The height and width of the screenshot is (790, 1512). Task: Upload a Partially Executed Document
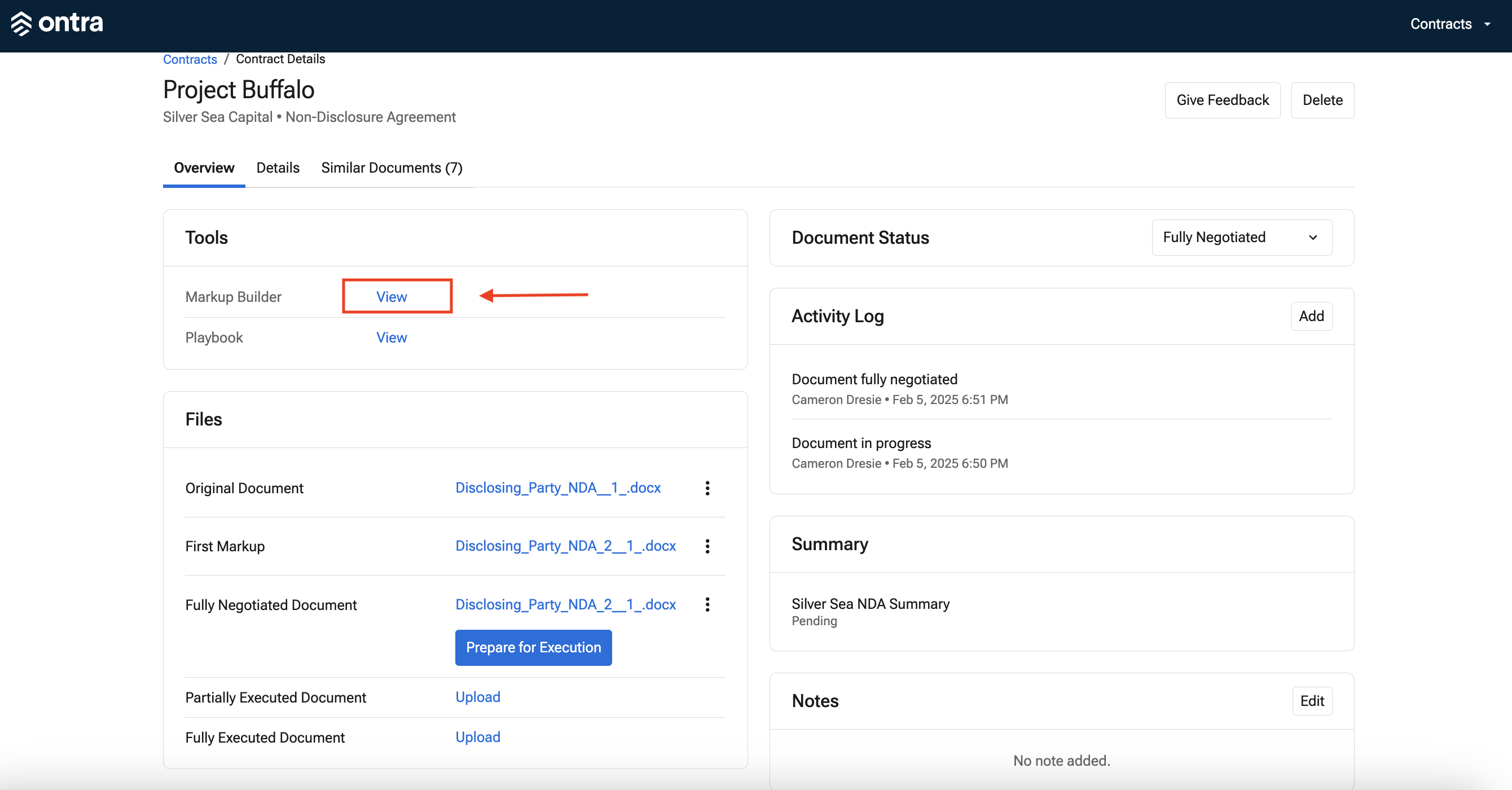click(478, 697)
